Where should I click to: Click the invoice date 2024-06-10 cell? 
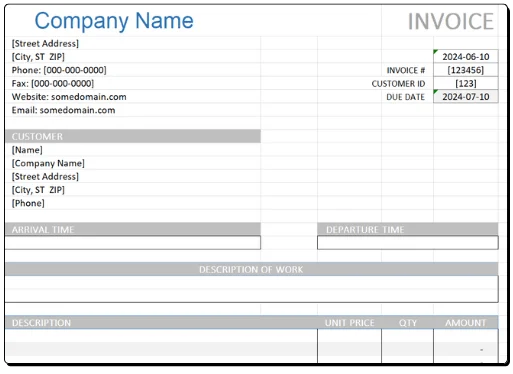466,57
